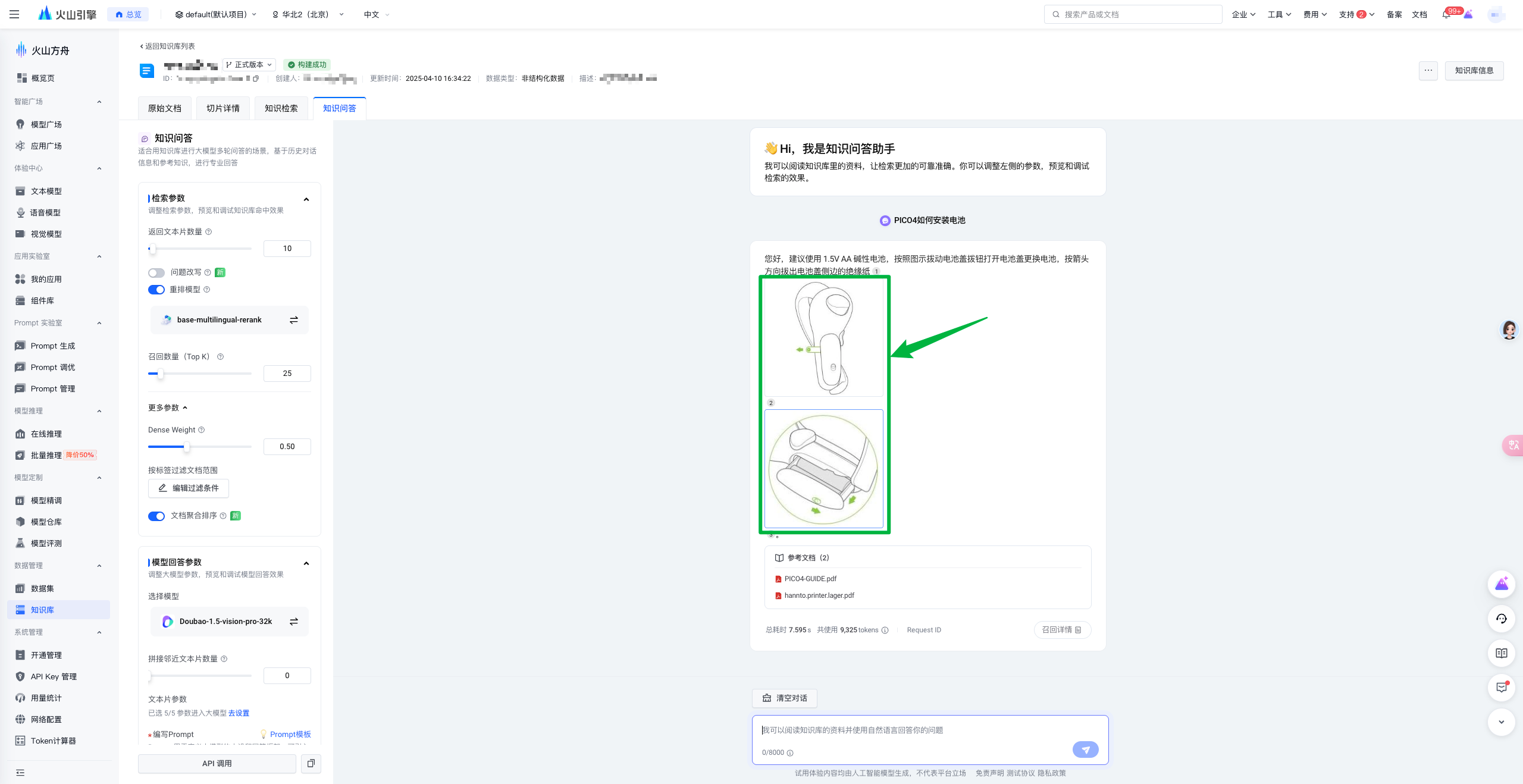
Task: Turn off 文档聚合排序 toggle
Action: [156, 516]
